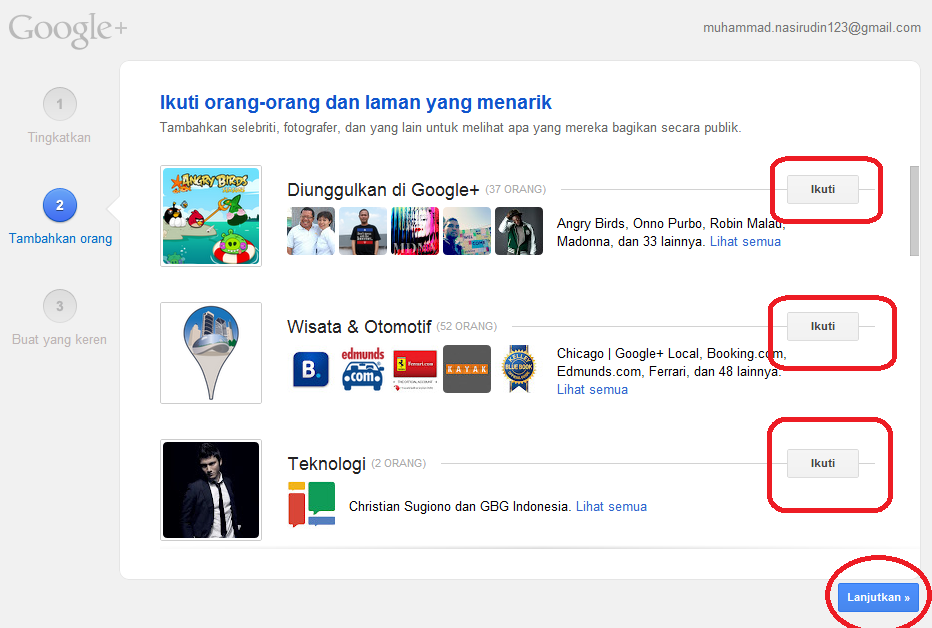Image resolution: width=932 pixels, height=628 pixels.
Task: Select the Edmunds.com car logo icon
Action: pyautogui.click(x=363, y=370)
